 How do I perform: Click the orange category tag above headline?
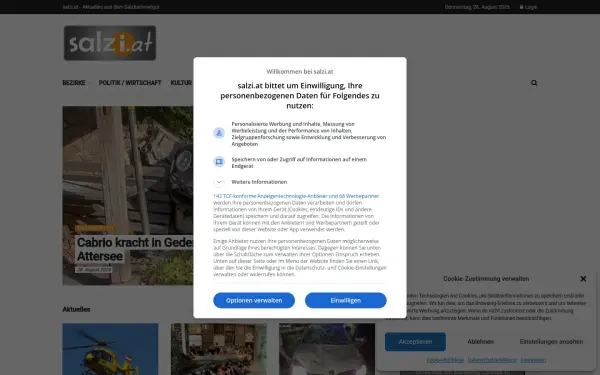click(x=95, y=228)
